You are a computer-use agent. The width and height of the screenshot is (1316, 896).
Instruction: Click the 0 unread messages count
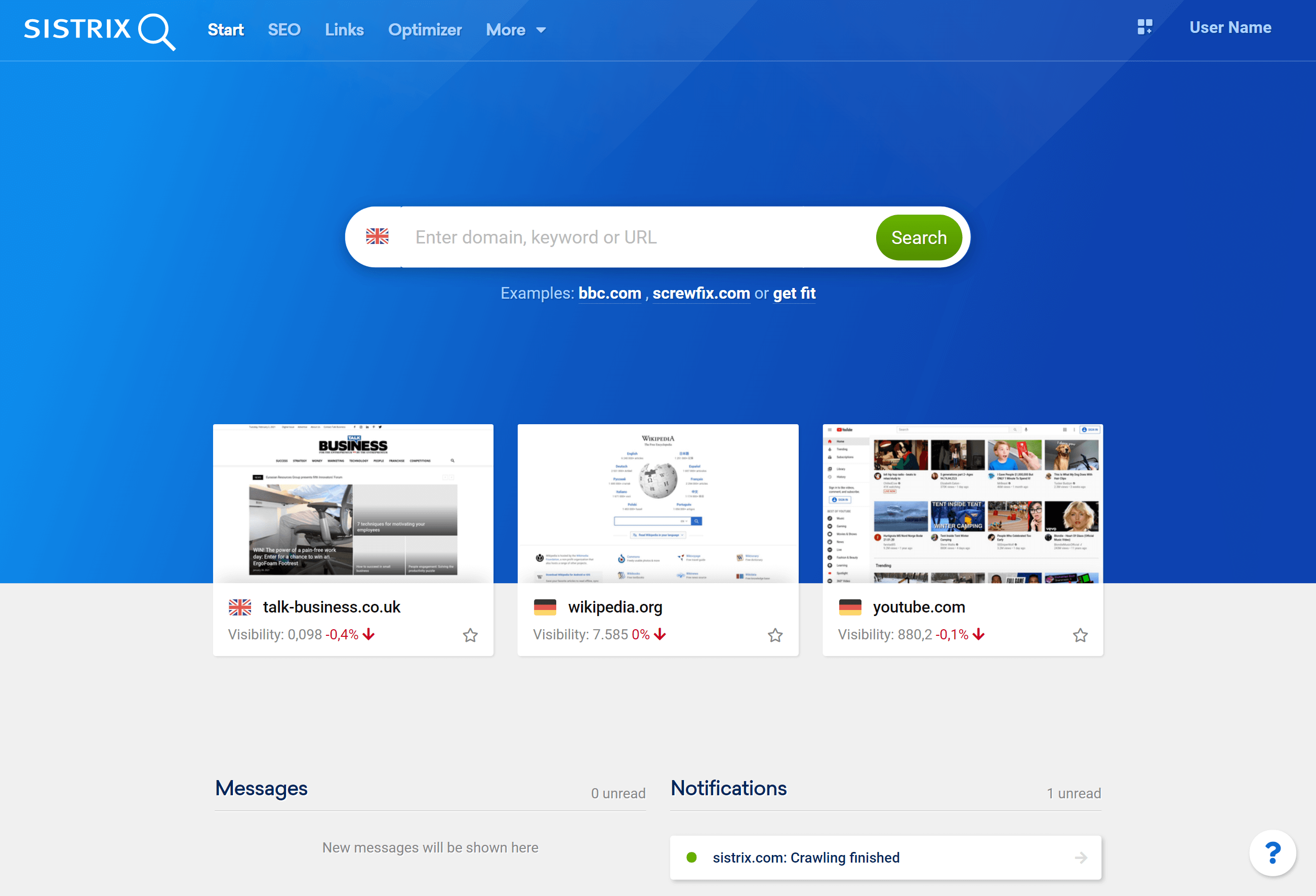[x=619, y=793]
